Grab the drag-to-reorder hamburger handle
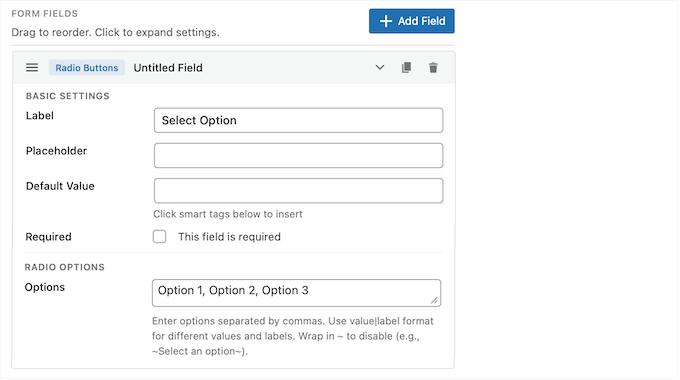The image size is (680, 380). pyautogui.click(x=32, y=68)
